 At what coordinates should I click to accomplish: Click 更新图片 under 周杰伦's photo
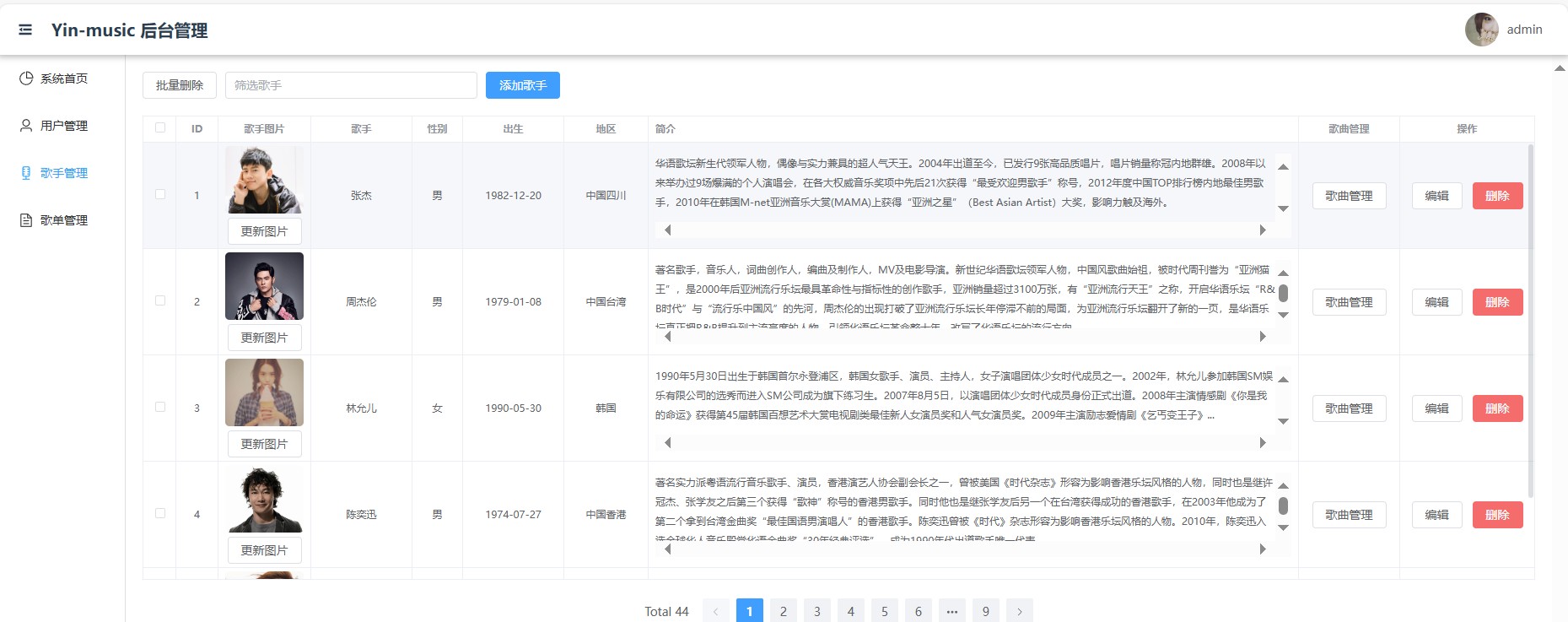point(265,338)
